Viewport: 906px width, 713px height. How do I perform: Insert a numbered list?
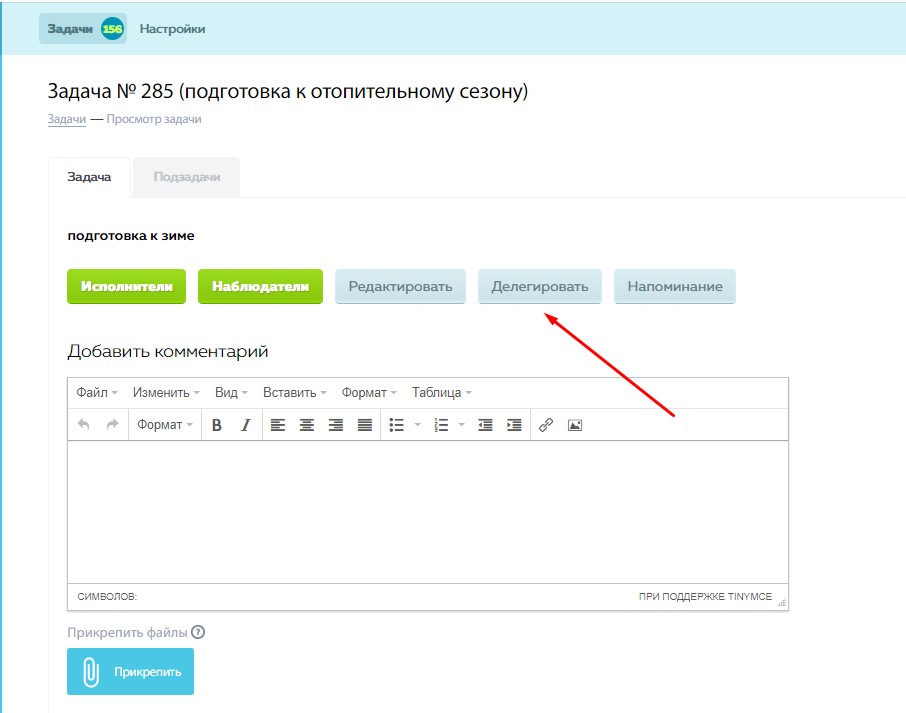(441, 425)
